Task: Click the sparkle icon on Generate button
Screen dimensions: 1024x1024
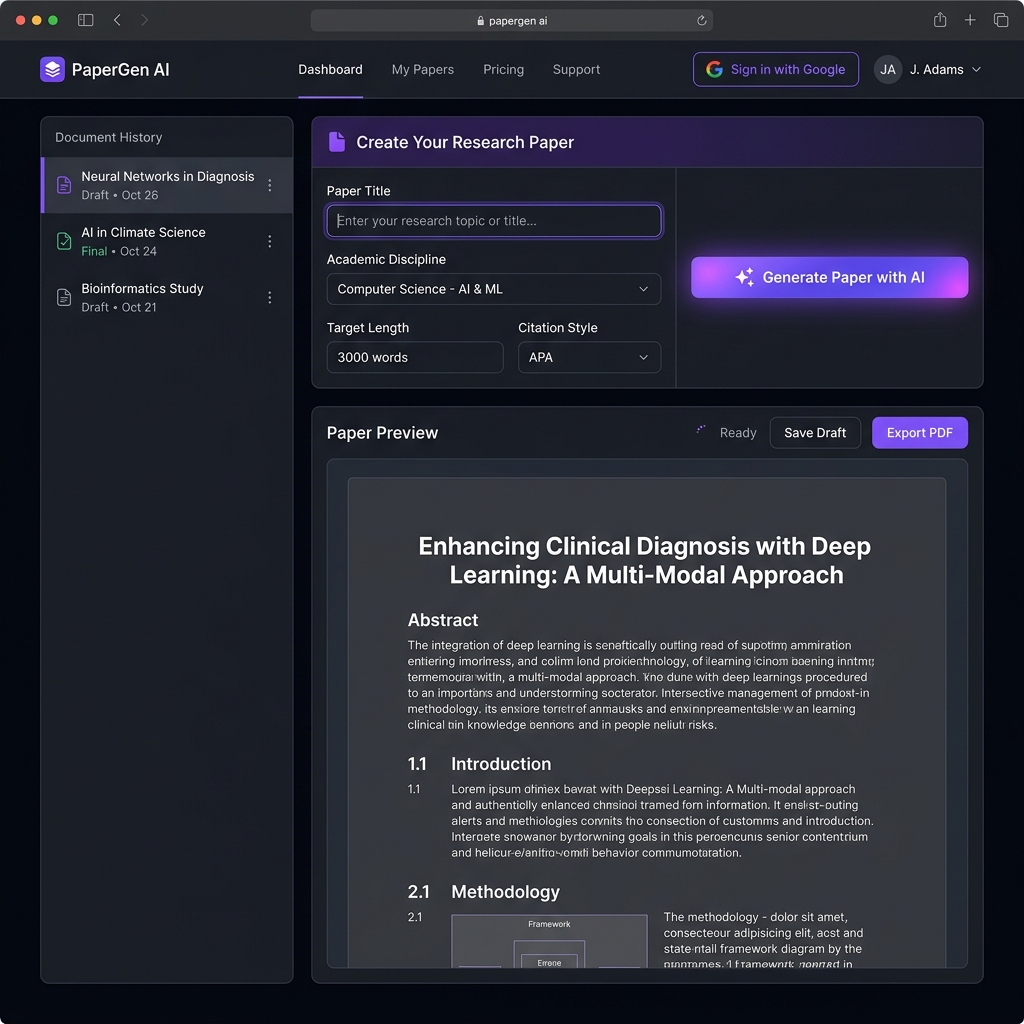Action: point(744,277)
